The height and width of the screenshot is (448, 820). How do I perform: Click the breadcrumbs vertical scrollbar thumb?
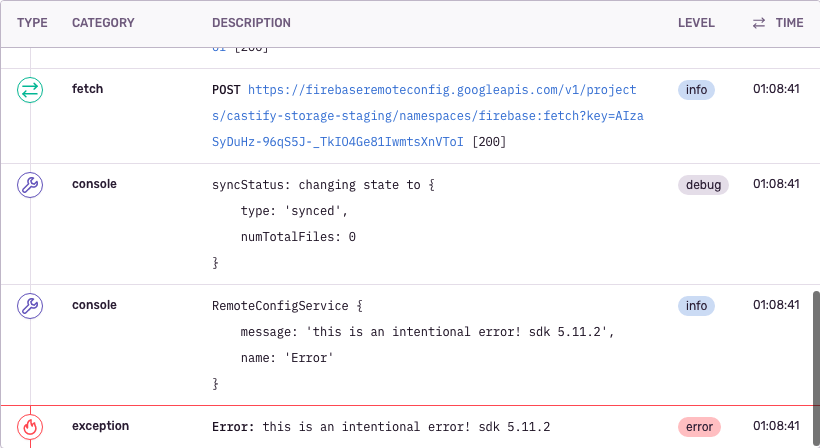[816, 369]
